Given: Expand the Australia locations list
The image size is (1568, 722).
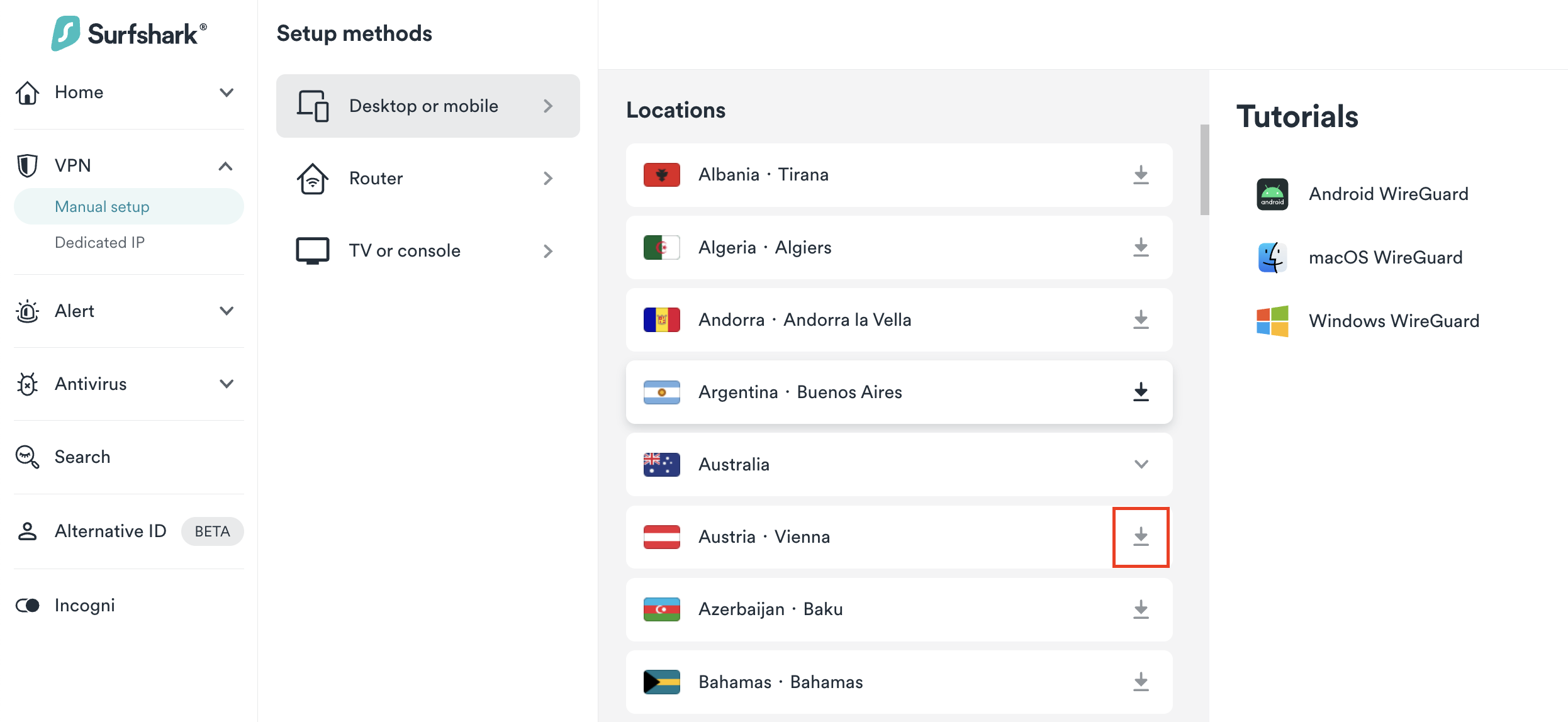Looking at the screenshot, I should [1141, 464].
